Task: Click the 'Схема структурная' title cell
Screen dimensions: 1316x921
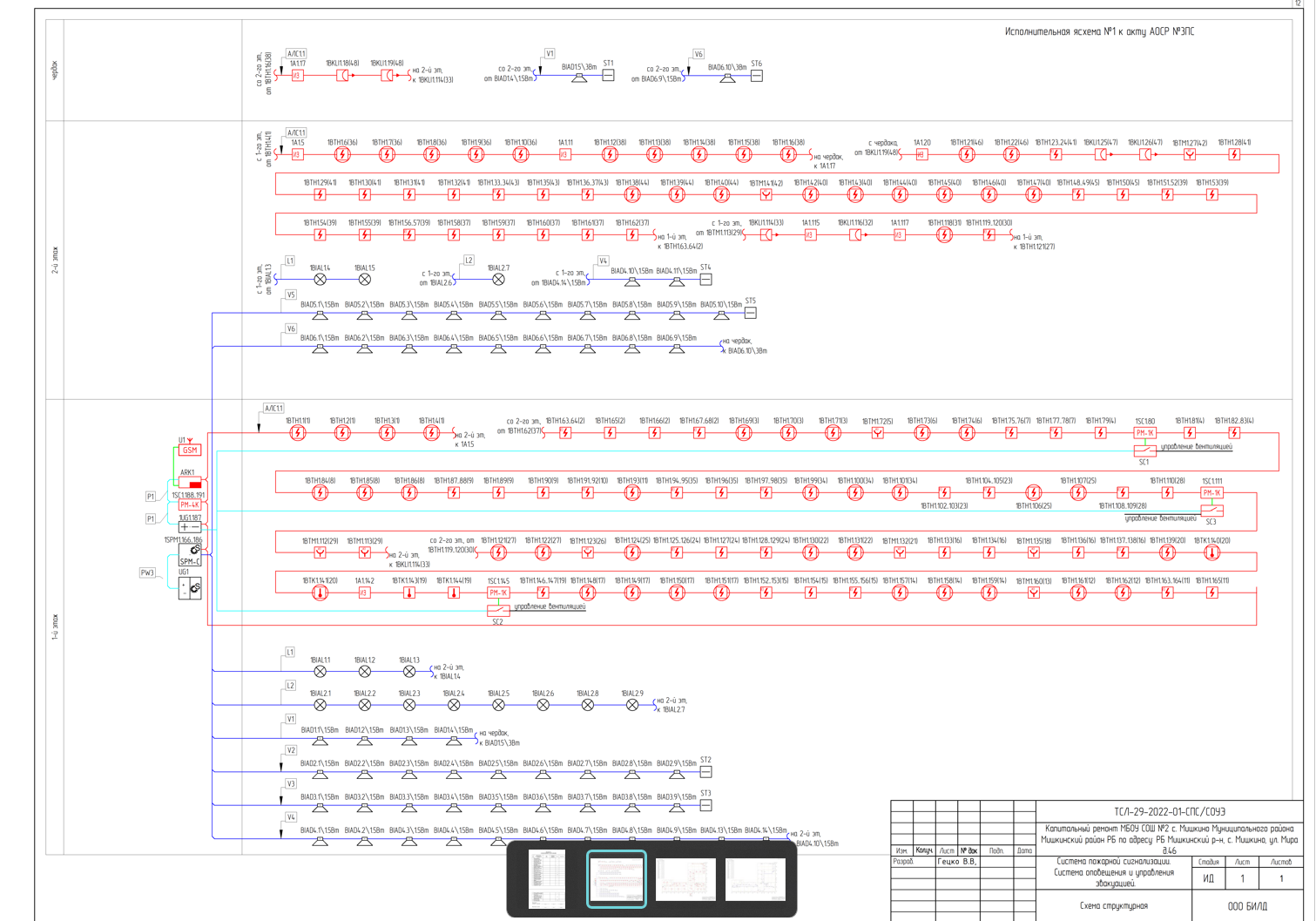Action: (x=1114, y=906)
